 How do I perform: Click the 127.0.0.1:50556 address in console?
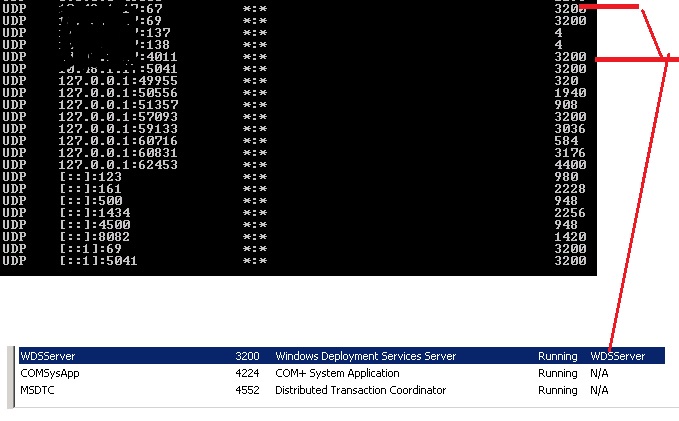[x=118, y=93]
